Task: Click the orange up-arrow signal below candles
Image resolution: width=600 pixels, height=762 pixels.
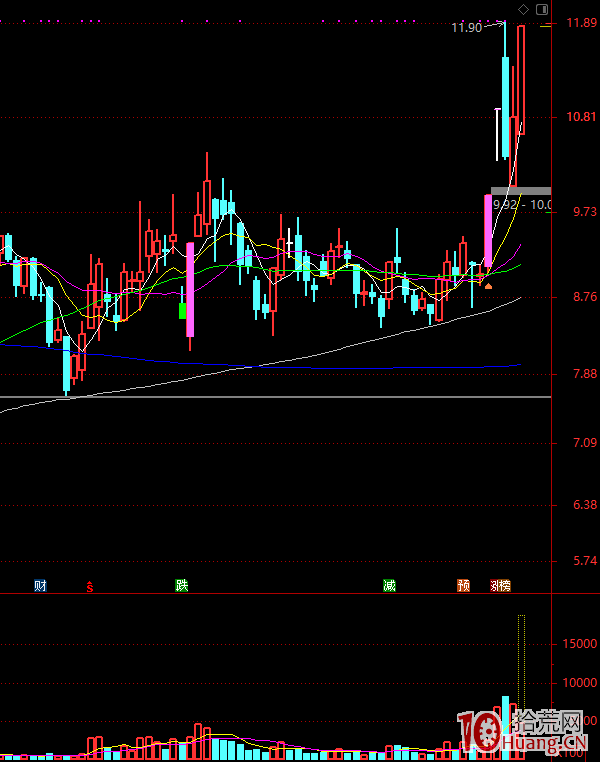Action: coord(488,286)
